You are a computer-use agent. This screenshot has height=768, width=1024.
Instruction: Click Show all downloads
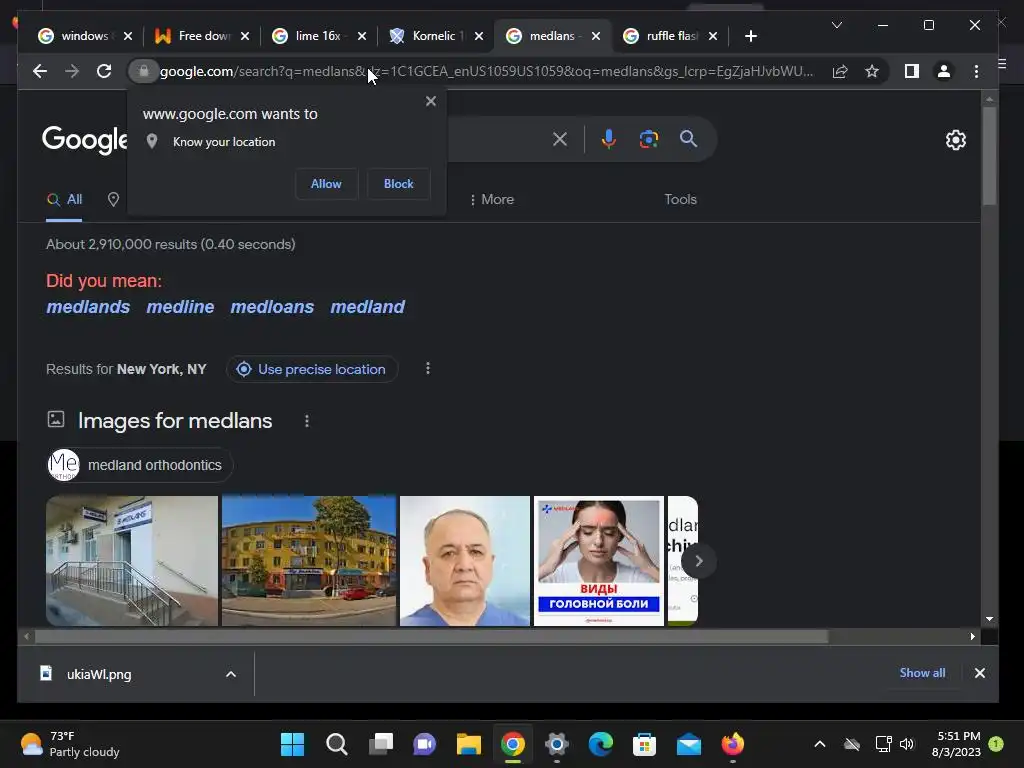tap(922, 673)
